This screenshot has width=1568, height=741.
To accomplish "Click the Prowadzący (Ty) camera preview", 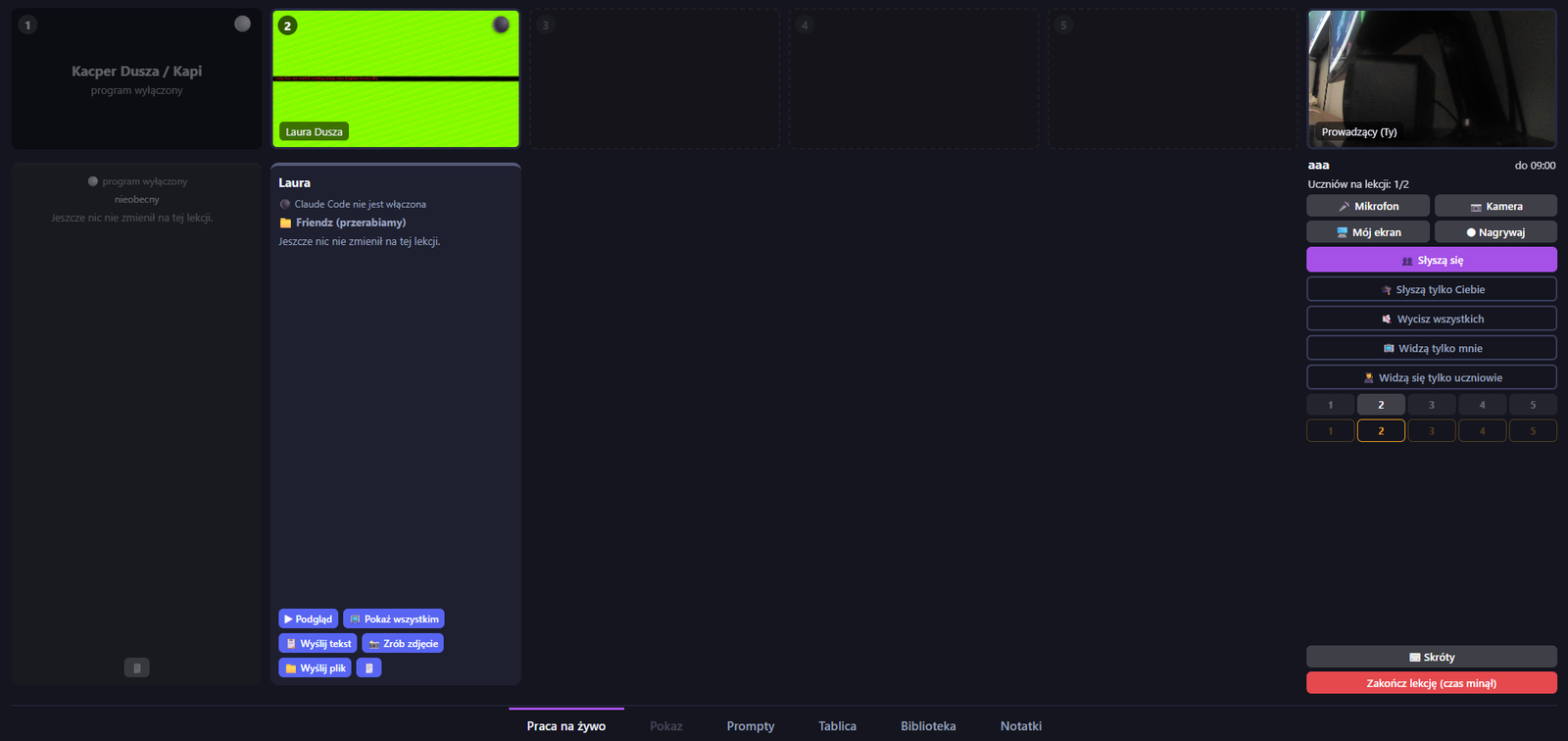I will [x=1432, y=79].
